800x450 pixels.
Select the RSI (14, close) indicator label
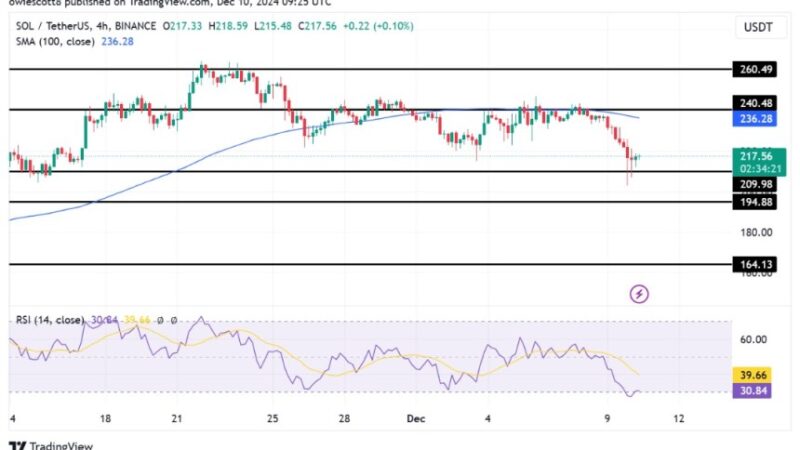coord(50,320)
